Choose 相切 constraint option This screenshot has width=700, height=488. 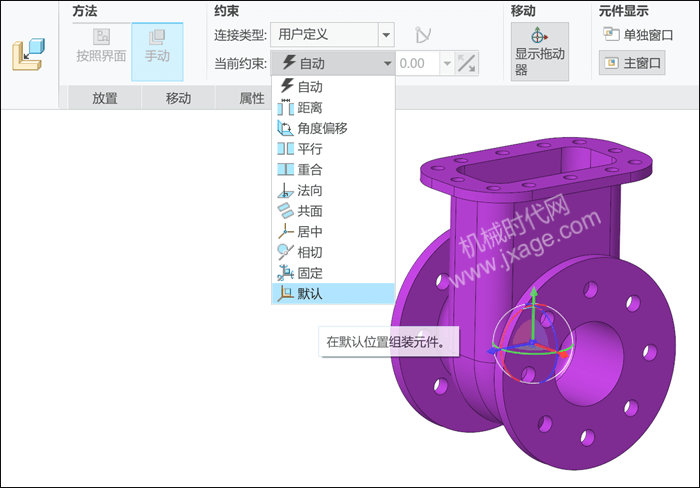(x=333, y=252)
